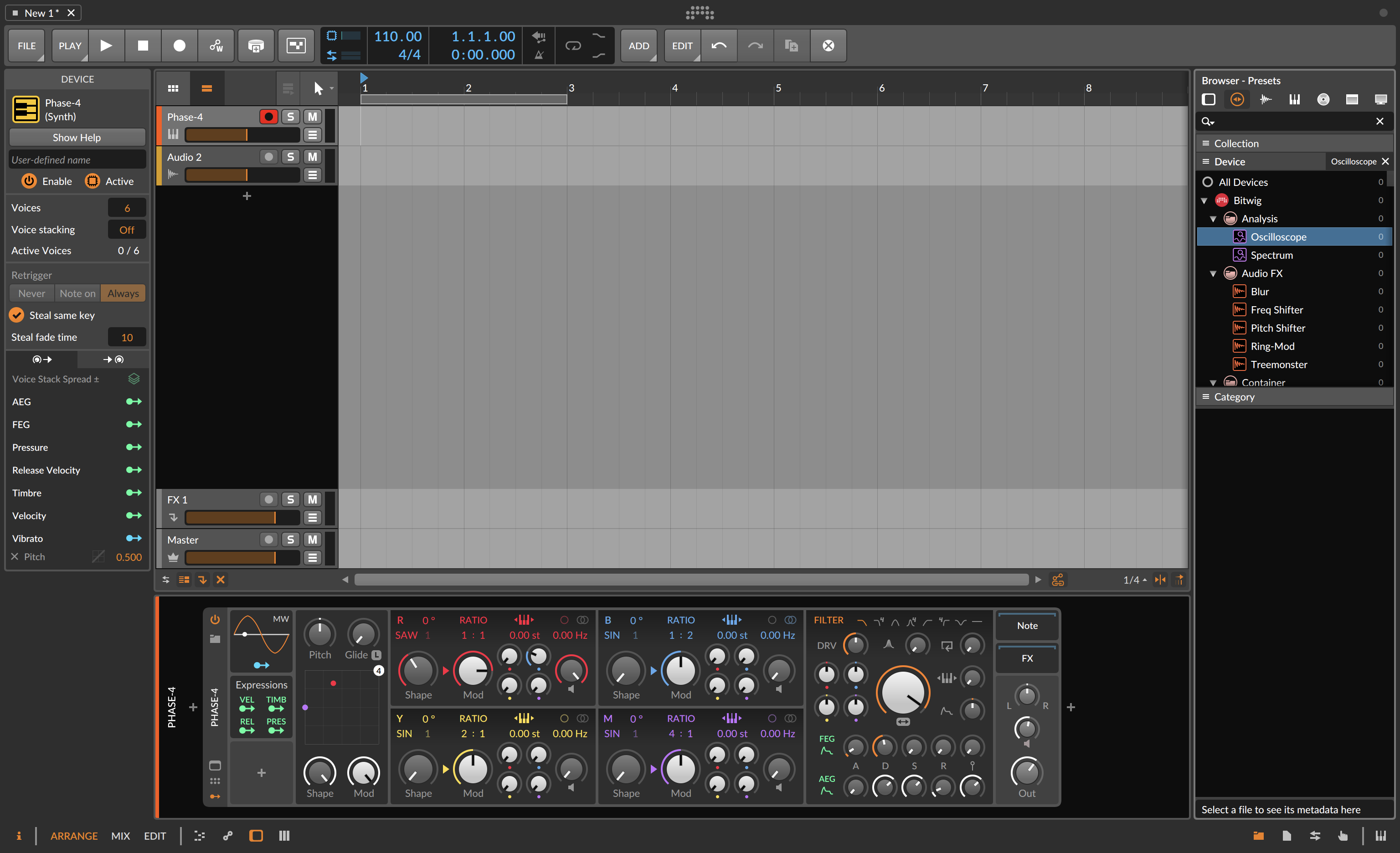Mute the Audio 2 track
This screenshot has height=853, width=1400.
click(x=312, y=157)
